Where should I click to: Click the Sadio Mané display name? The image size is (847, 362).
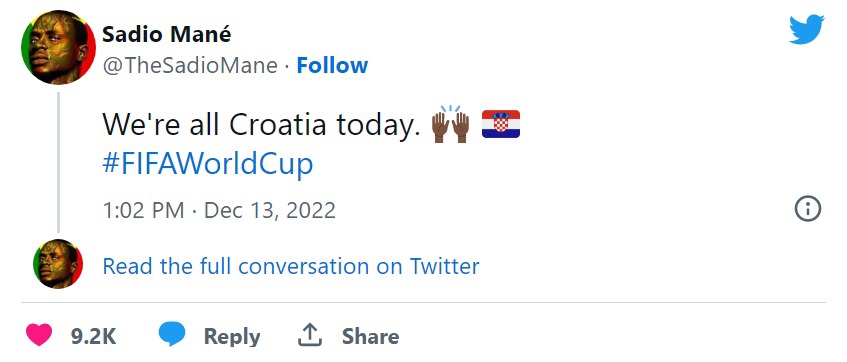tap(166, 35)
